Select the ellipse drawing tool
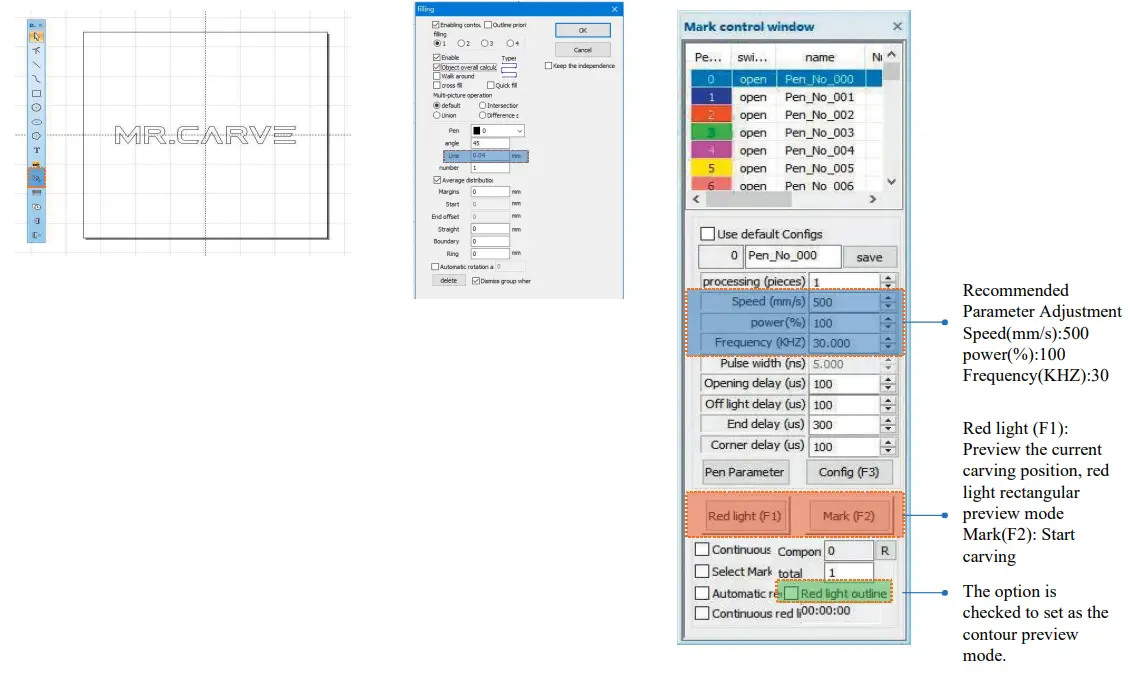Image resolution: width=1130 pixels, height=673 pixels. tap(36, 122)
